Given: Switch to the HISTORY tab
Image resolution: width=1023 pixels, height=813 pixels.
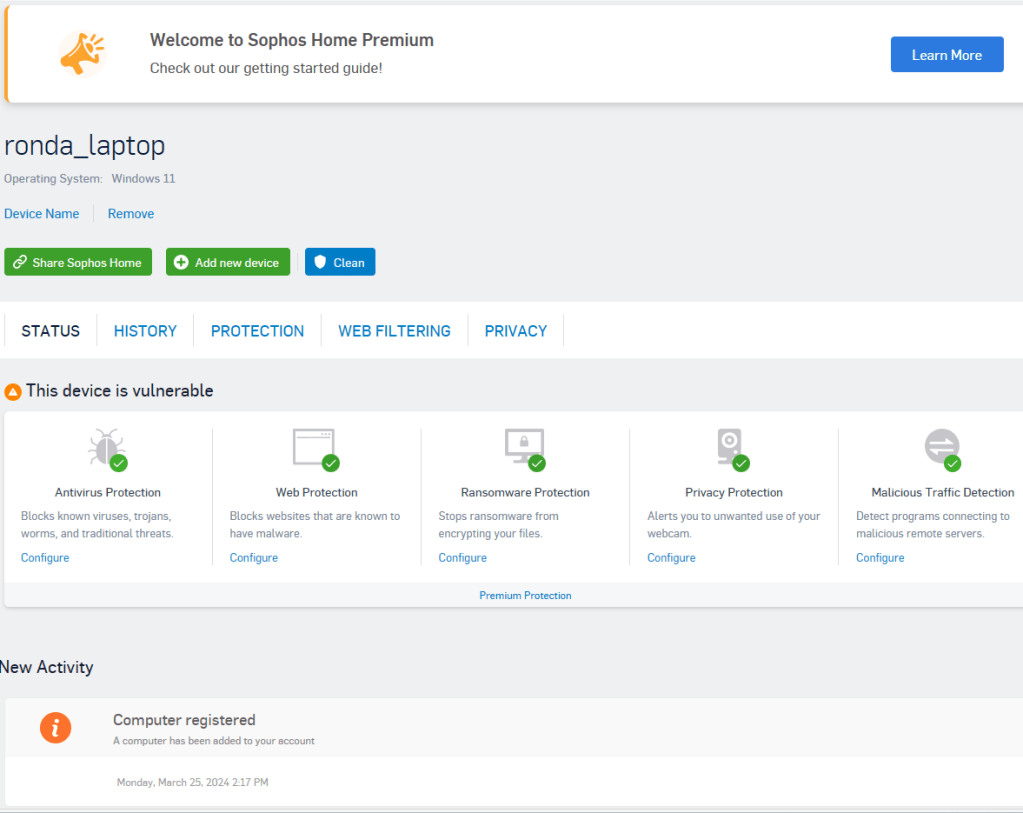Looking at the screenshot, I should click(x=145, y=331).
